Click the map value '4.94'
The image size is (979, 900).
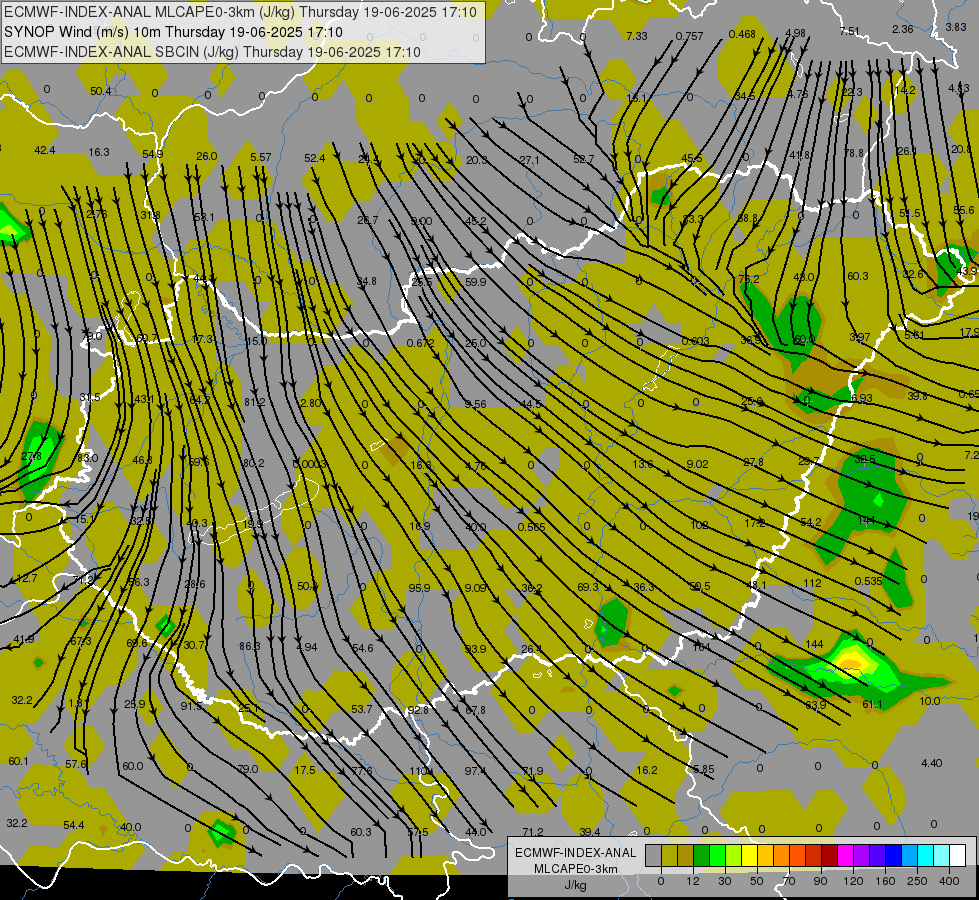307,647
